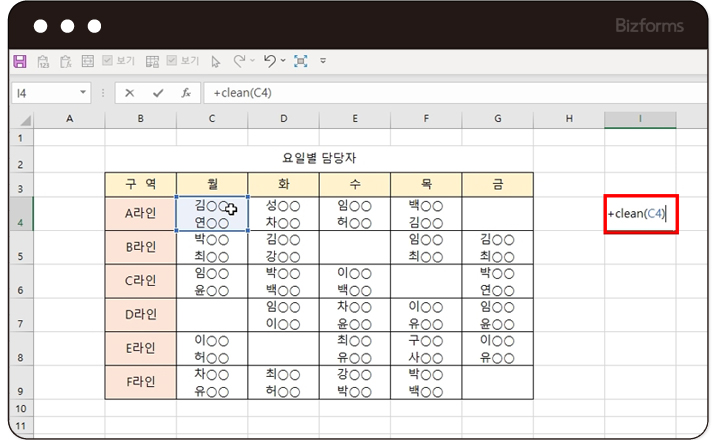Select column F header
The image size is (715, 440).
point(426,119)
